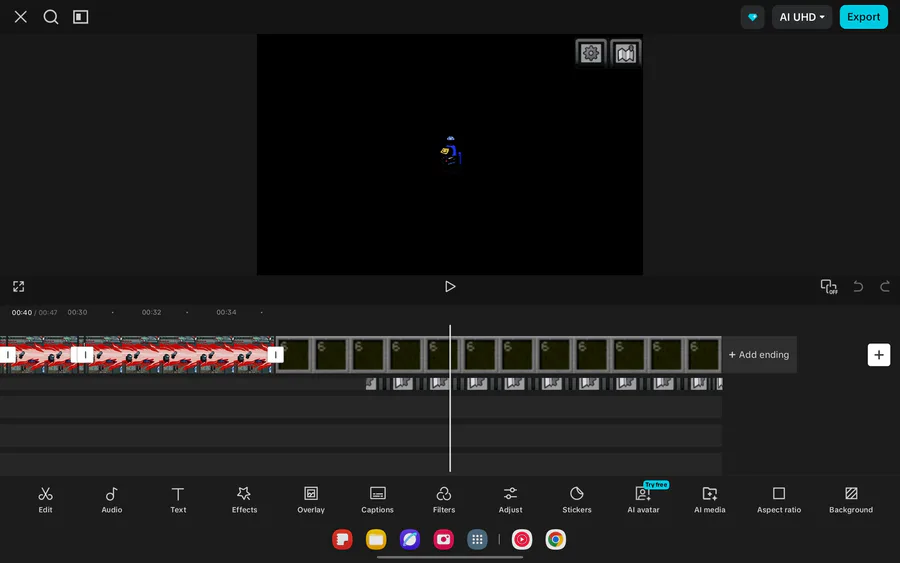Open the Filters tool
Viewport: 900px width, 563px height.
(444, 500)
